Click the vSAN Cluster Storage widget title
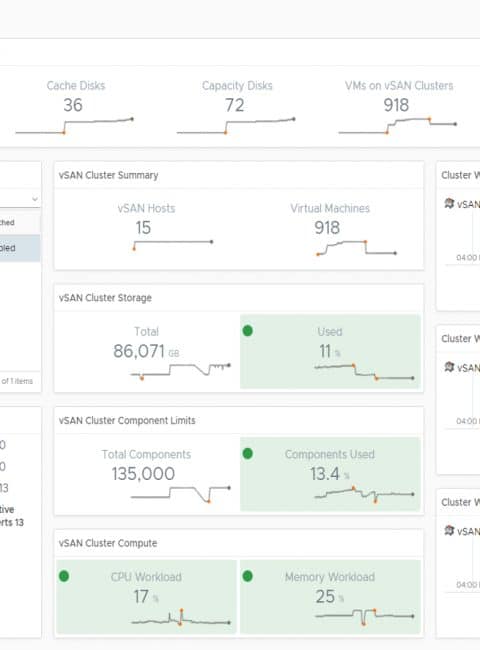 tap(105, 298)
